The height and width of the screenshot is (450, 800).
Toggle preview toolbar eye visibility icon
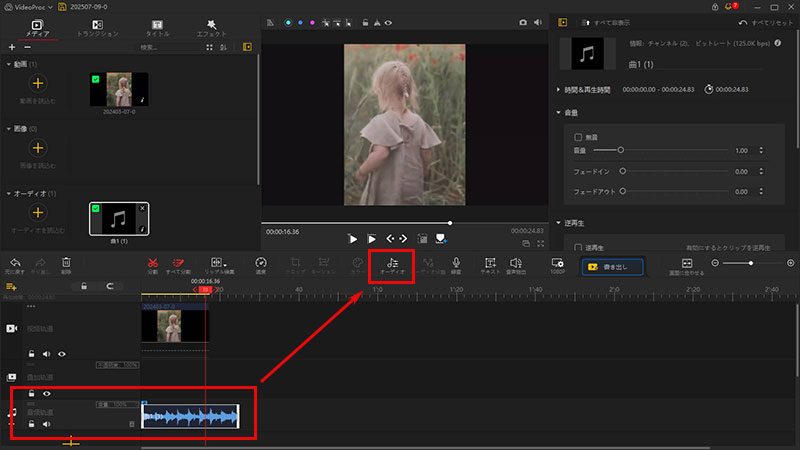coord(388,22)
